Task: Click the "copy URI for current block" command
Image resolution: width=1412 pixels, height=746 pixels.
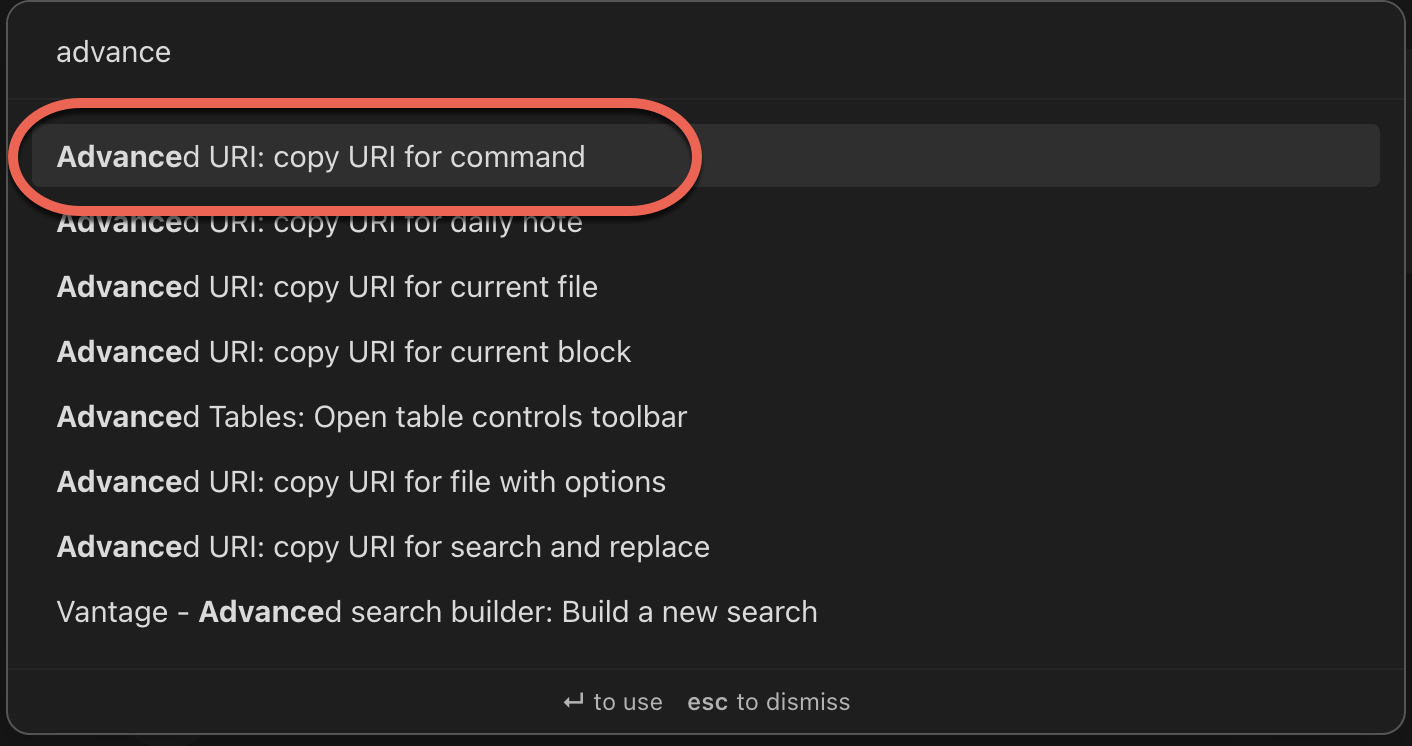Action: [343, 351]
